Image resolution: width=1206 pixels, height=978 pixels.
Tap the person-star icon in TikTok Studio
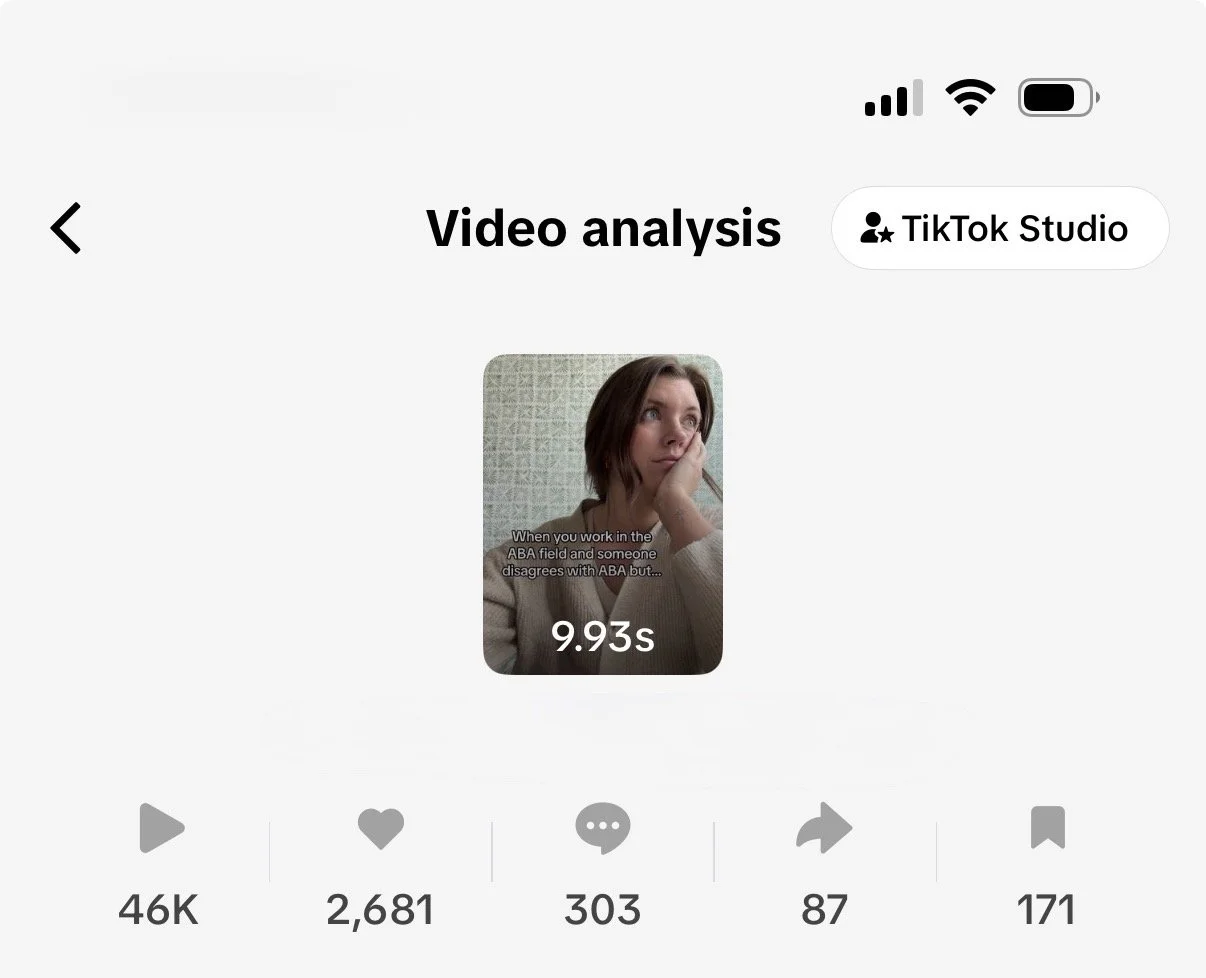click(877, 229)
